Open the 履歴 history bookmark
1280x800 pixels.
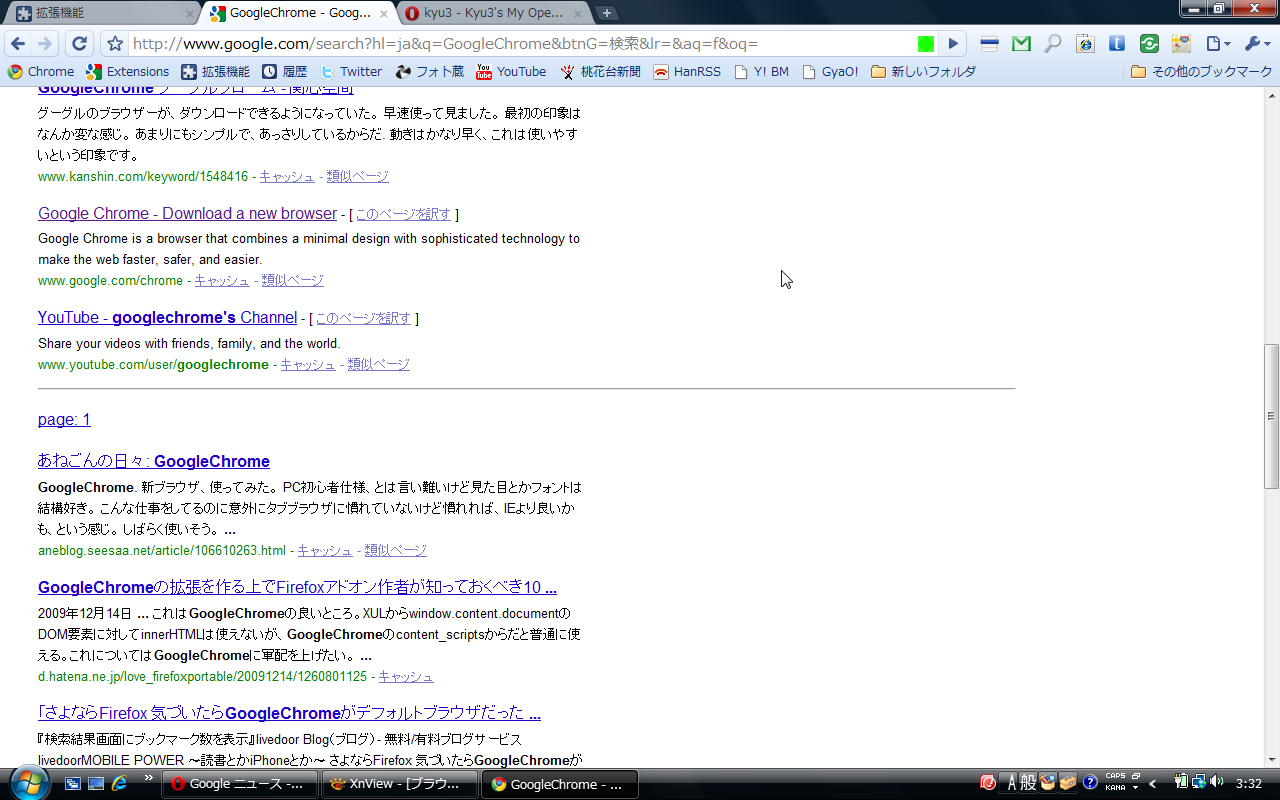pyautogui.click(x=285, y=72)
